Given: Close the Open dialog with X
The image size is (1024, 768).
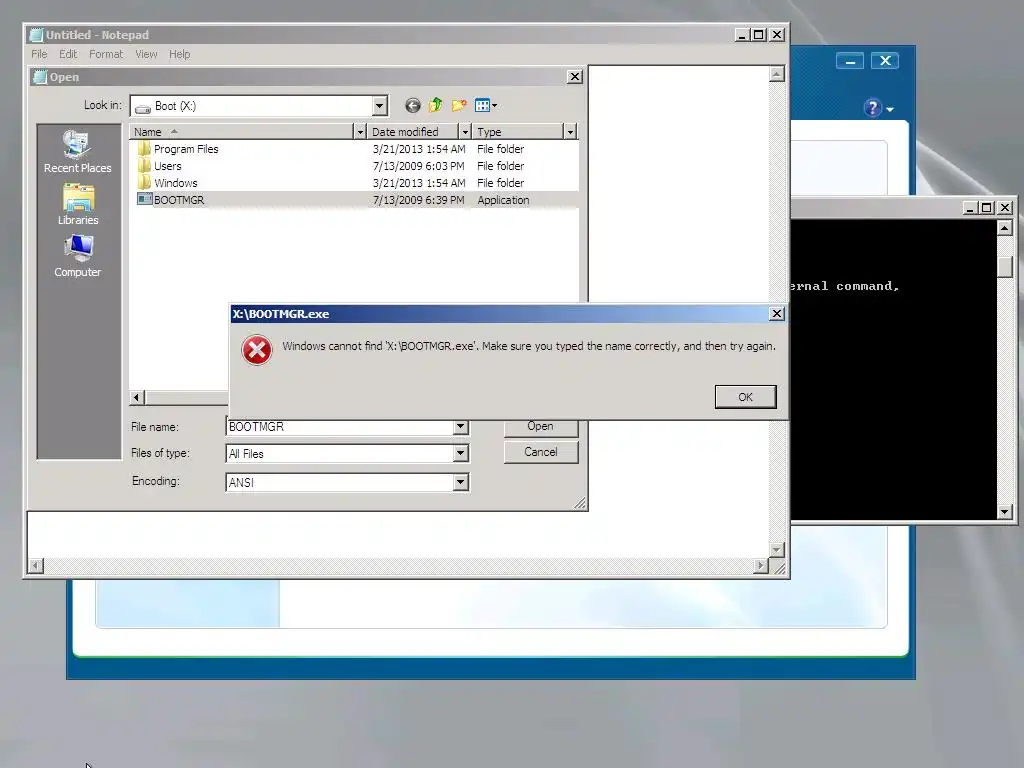Looking at the screenshot, I should (x=575, y=76).
